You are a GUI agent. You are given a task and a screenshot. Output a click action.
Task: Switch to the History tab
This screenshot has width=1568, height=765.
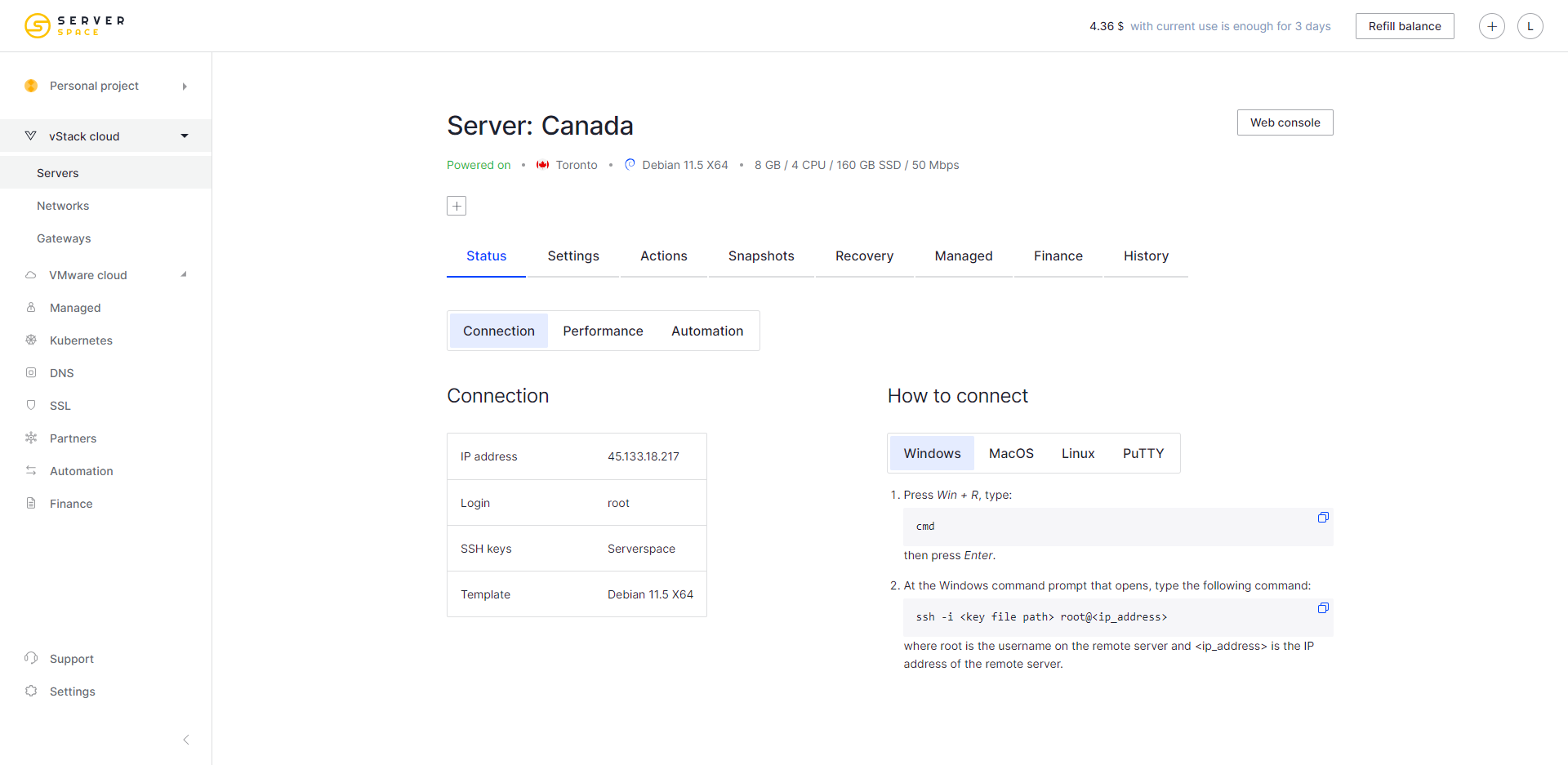[1146, 256]
